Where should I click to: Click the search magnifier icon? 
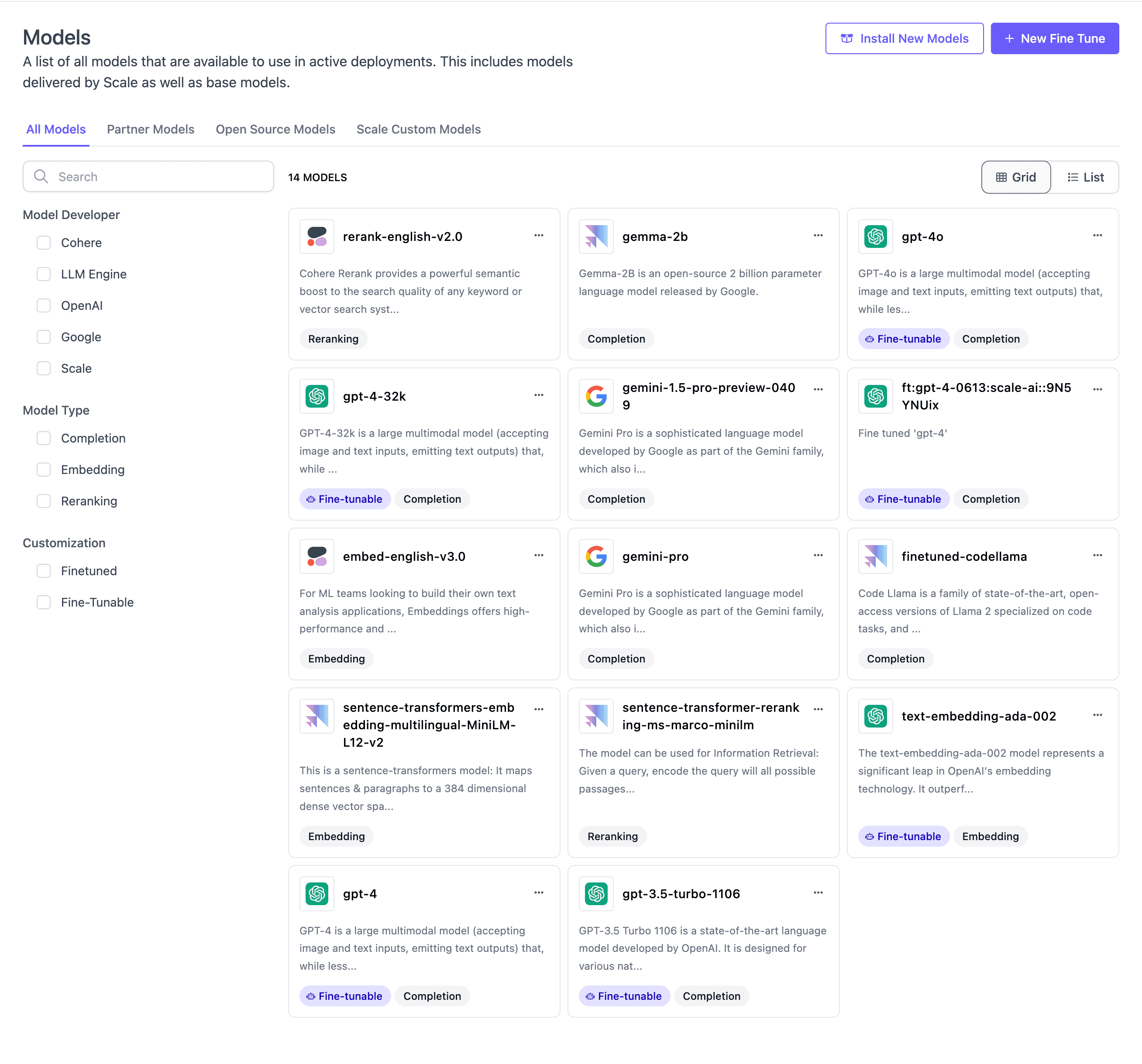click(41, 176)
